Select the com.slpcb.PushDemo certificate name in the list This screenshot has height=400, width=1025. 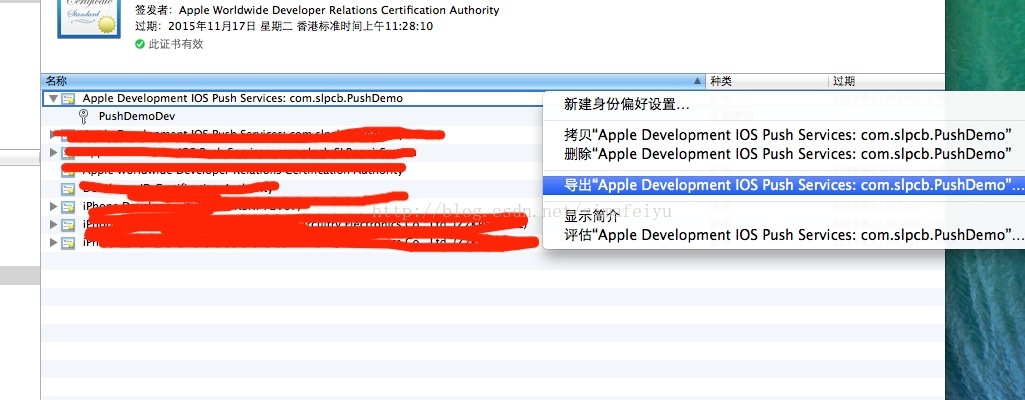(x=243, y=99)
